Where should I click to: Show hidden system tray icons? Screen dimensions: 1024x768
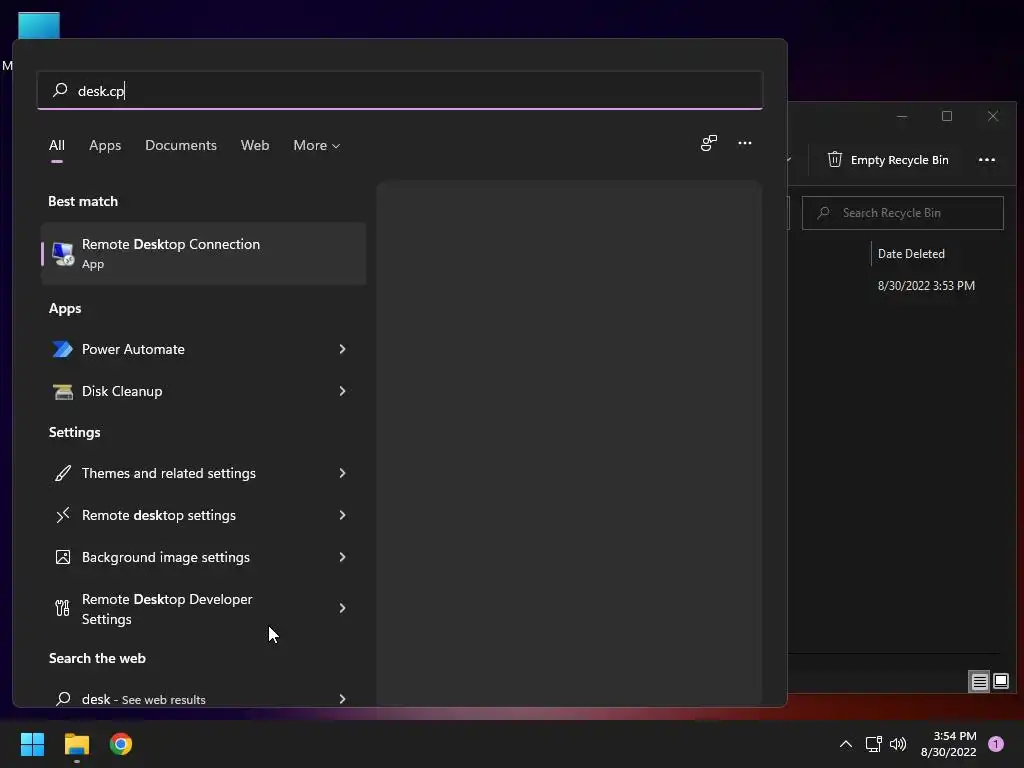(x=846, y=744)
